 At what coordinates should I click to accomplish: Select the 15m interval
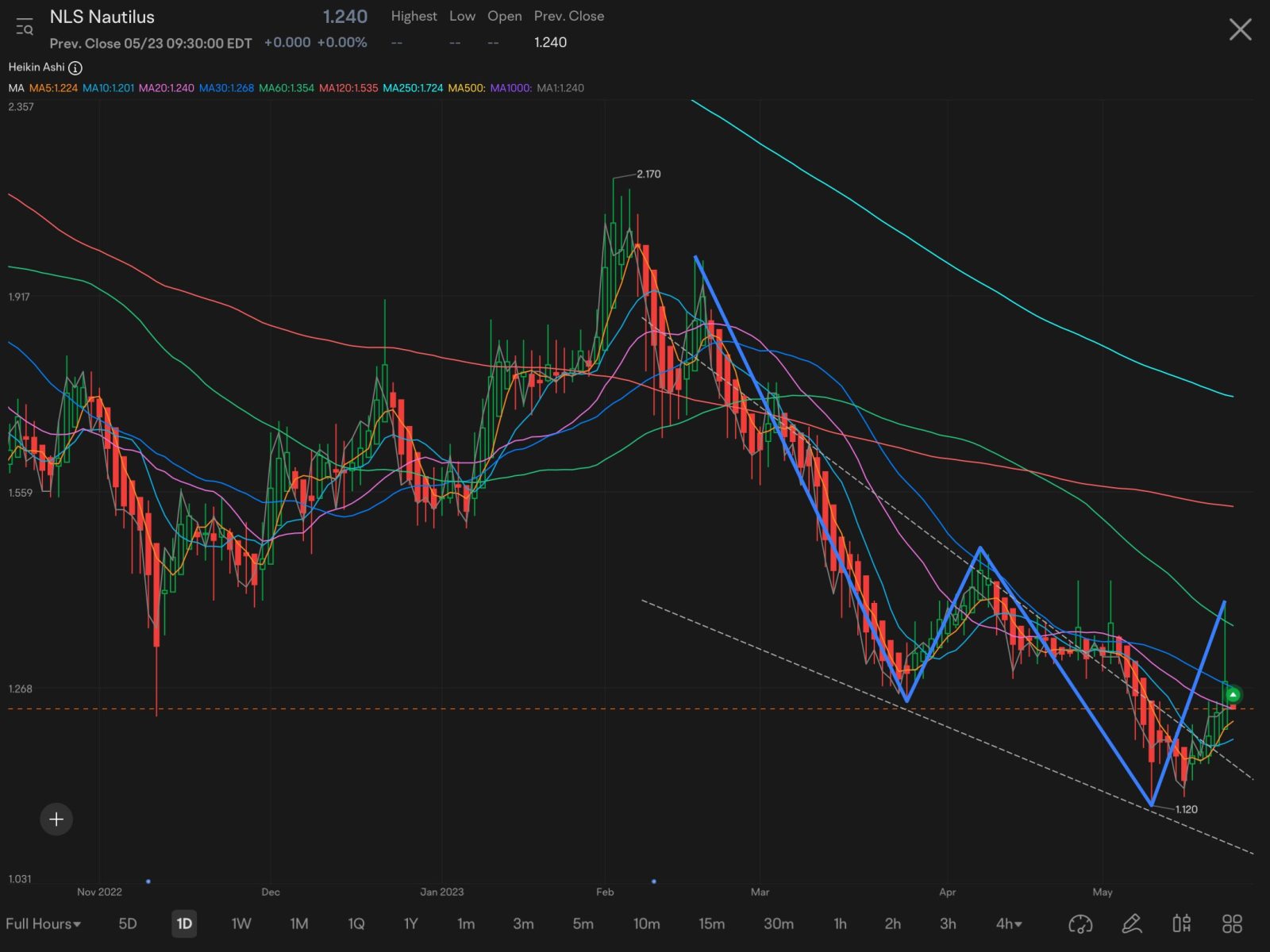[x=711, y=923]
